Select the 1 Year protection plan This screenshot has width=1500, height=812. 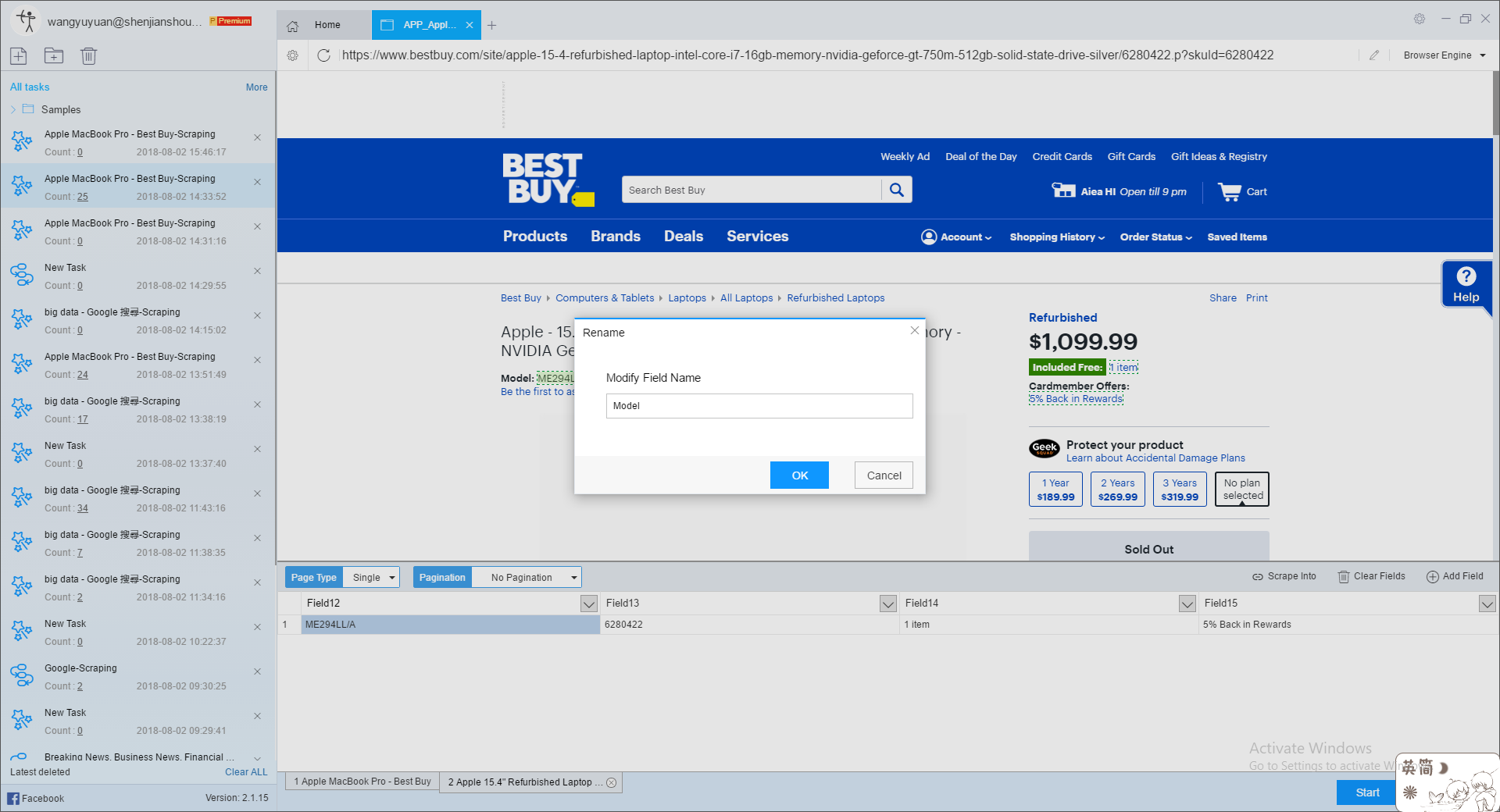(1055, 490)
